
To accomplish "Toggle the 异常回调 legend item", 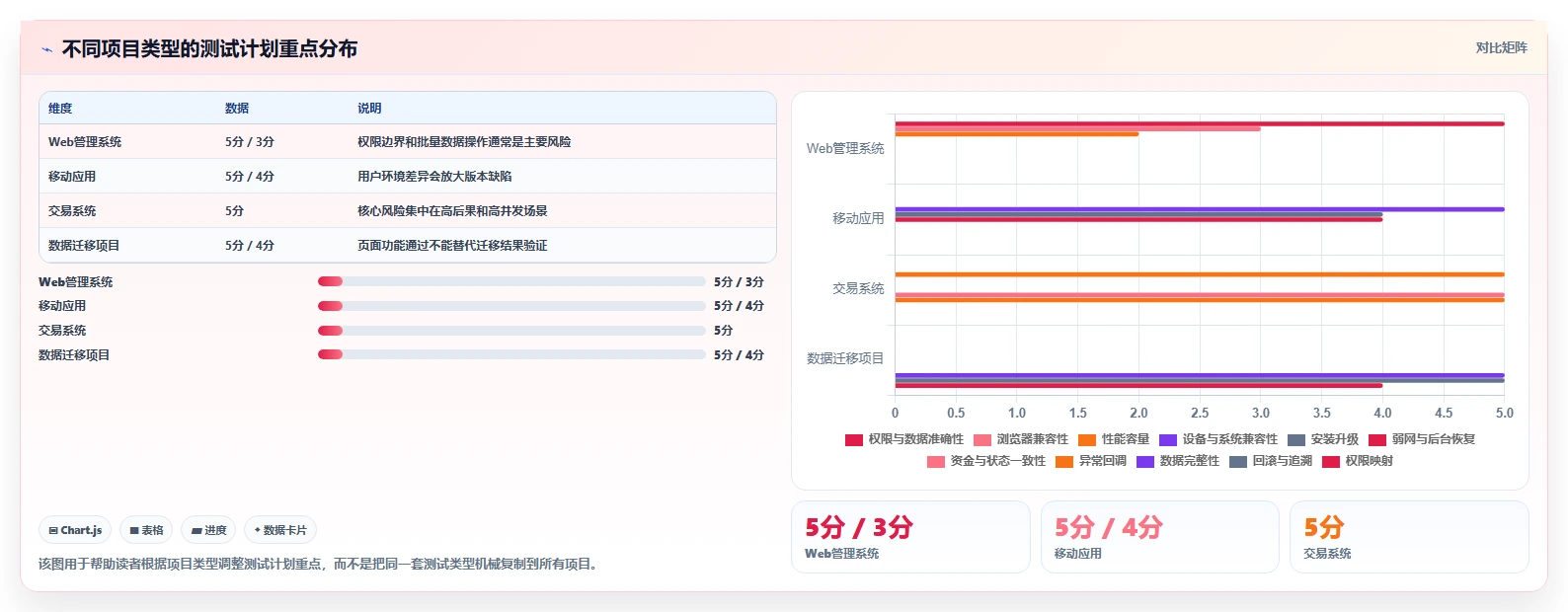I will pos(1091,461).
